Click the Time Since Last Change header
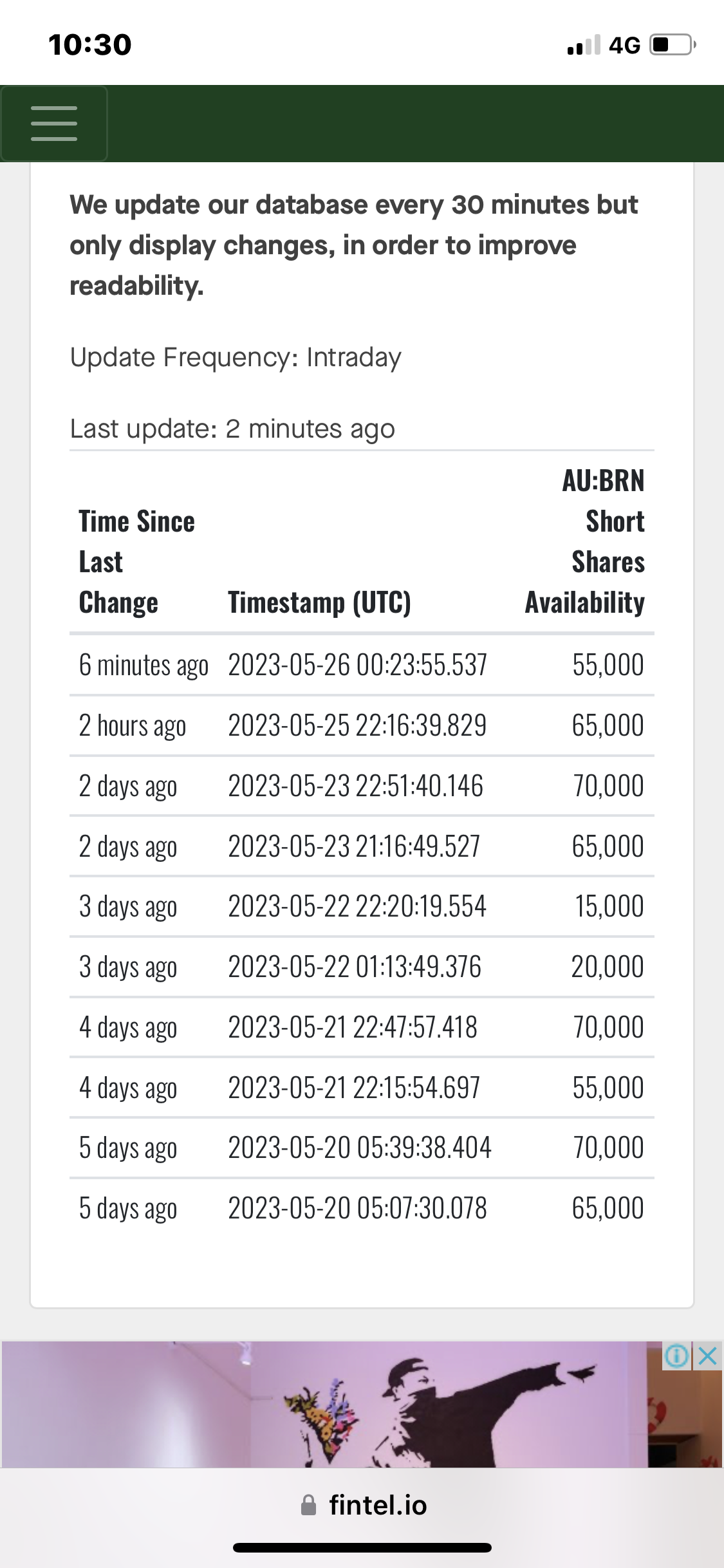 coord(136,562)
